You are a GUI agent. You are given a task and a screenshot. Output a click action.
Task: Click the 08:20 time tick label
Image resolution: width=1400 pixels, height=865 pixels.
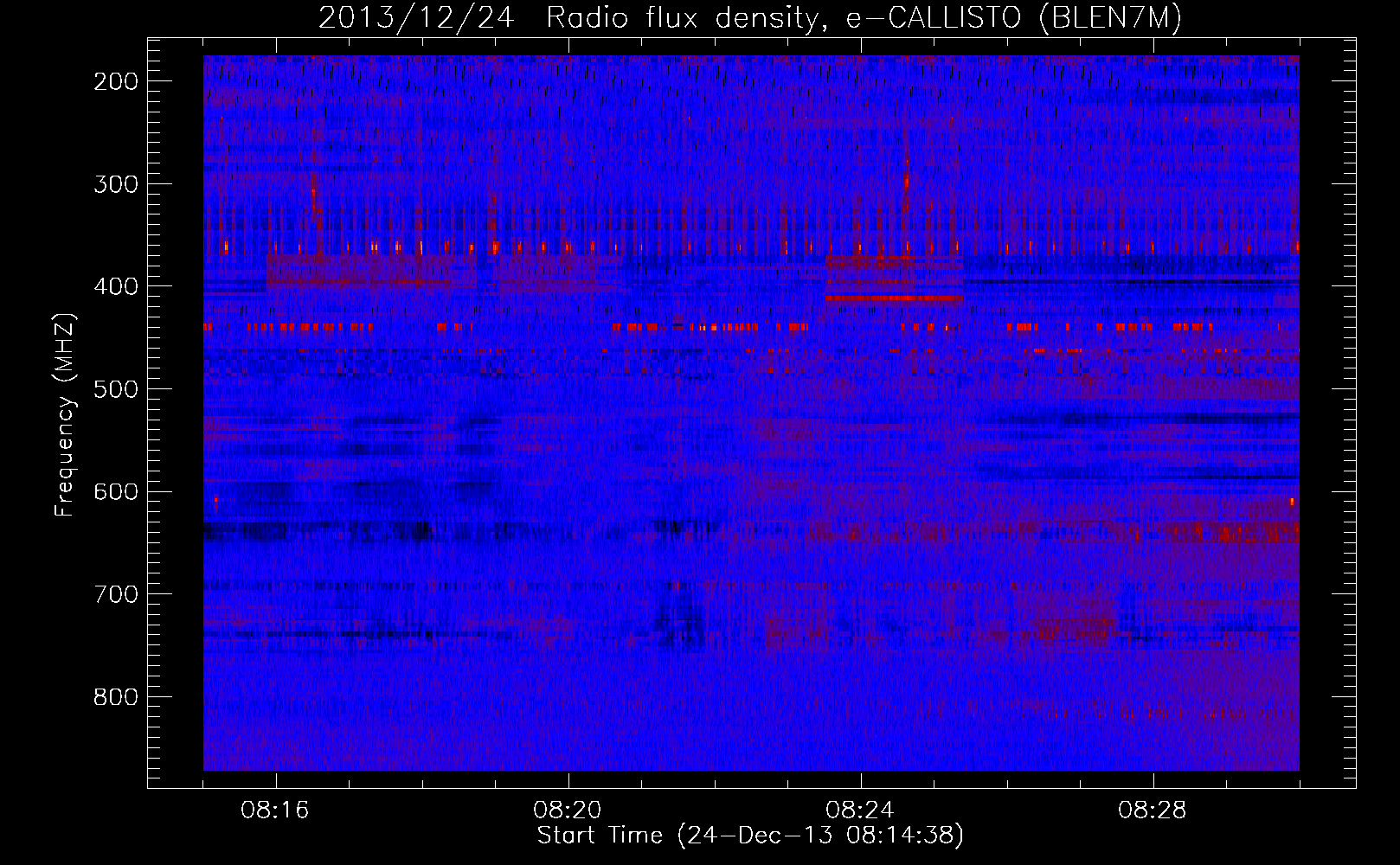click(568, 811)
